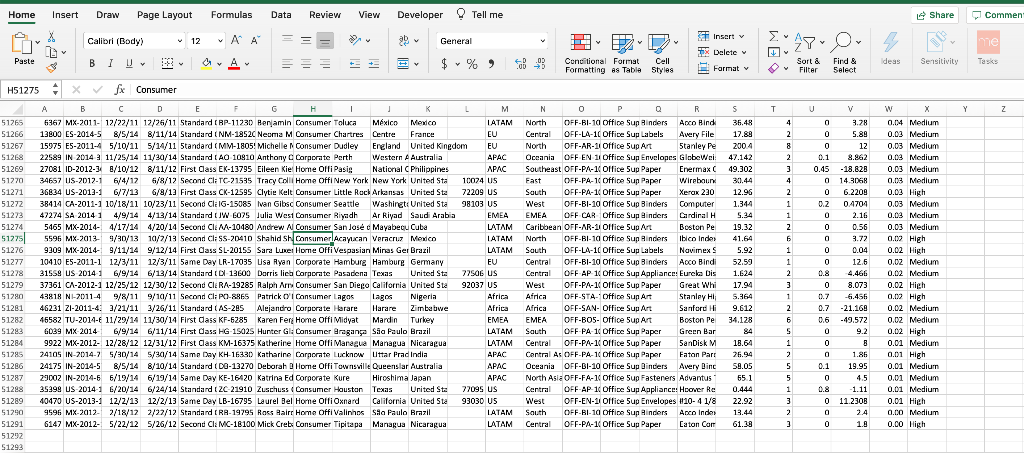The width and height of the screenshot is (1024, 453).
Task: Click the Share button
Action: pyautogui.click(x=935, y=15)
